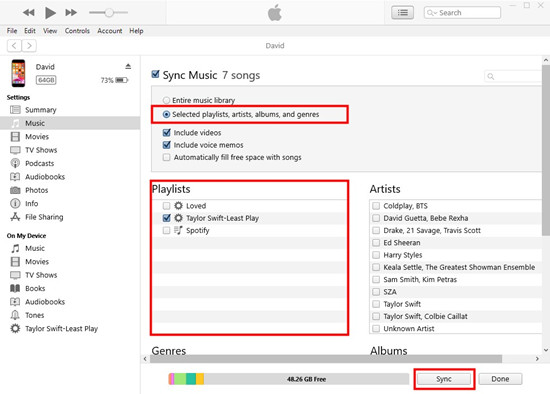Open the Help menu
Viewport: 550px width, 394px height.
tap(136, 31)
